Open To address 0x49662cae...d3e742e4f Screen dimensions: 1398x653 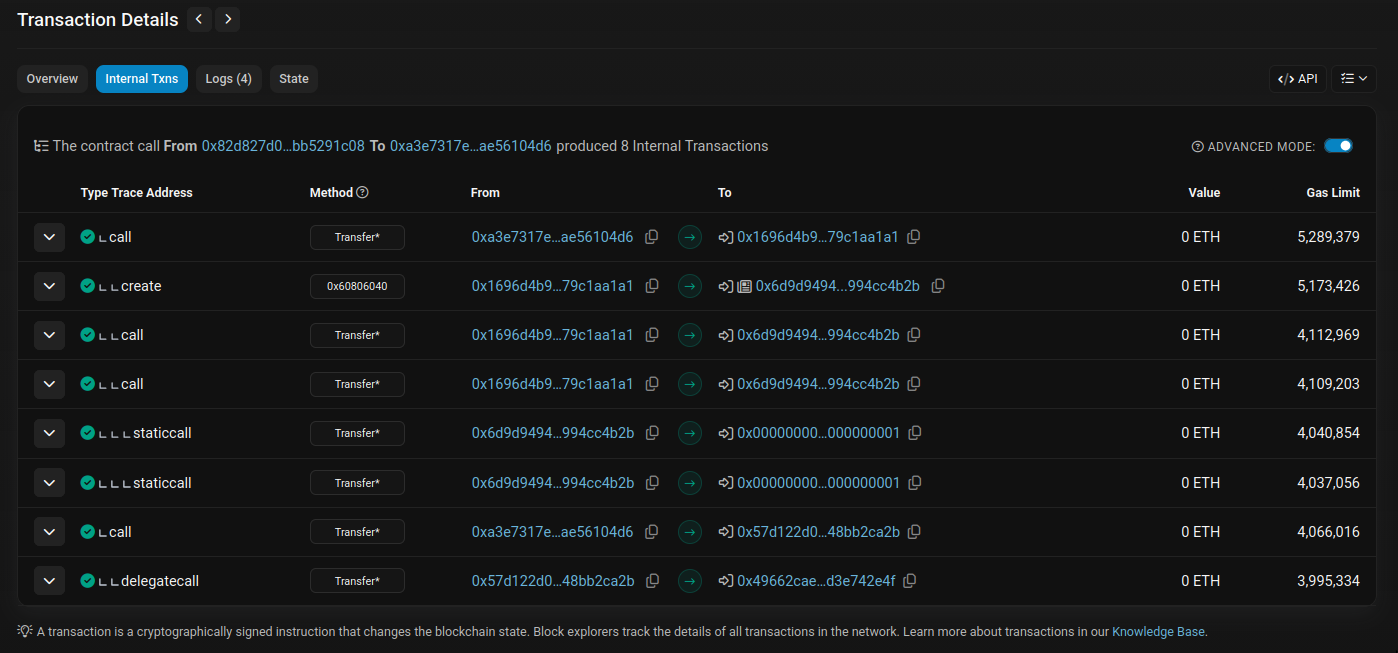[x=816, y=581]
